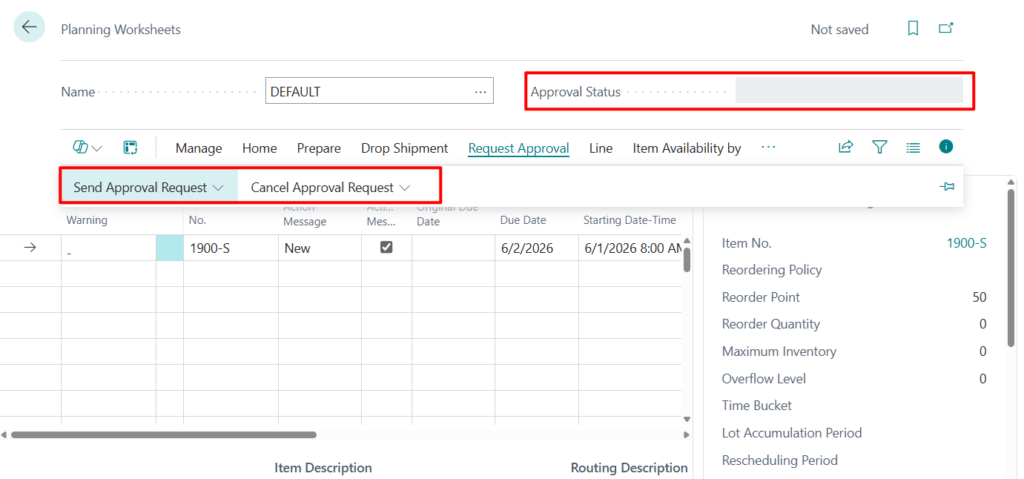This screenshot has height=479, width=1024.
Task: Open the Name field lookup ellipsis
Action: [x=480, y=91]
